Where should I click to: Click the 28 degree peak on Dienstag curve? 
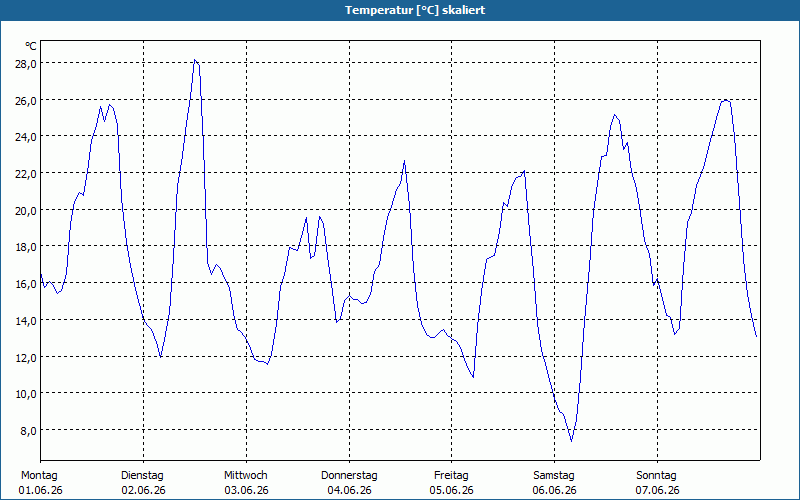[195, 60]
